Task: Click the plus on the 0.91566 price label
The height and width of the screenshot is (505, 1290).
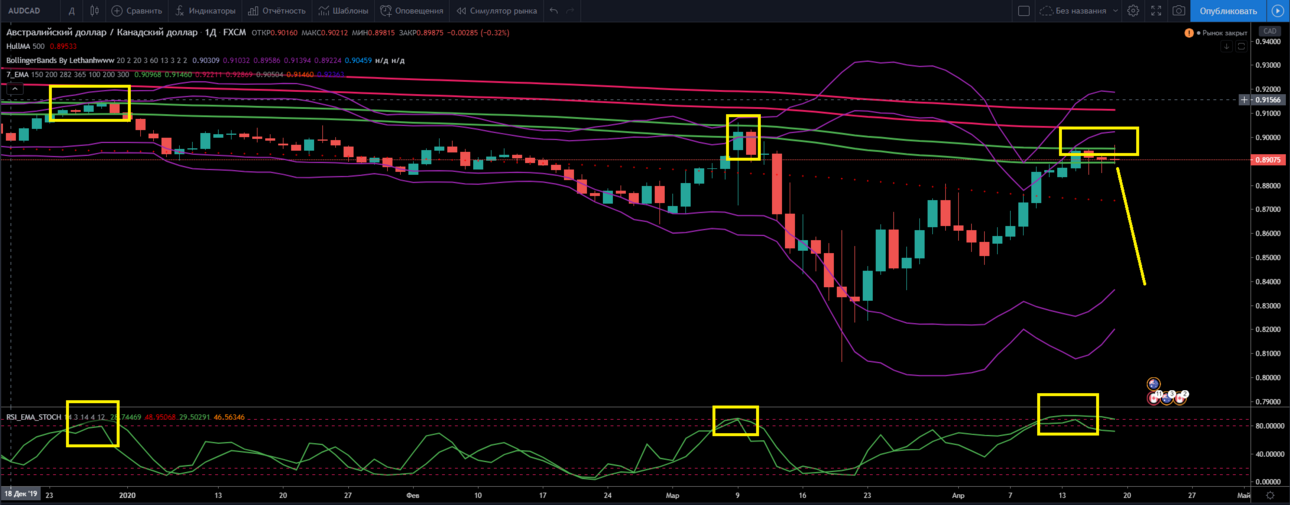Action: (x=1244, y=100)
